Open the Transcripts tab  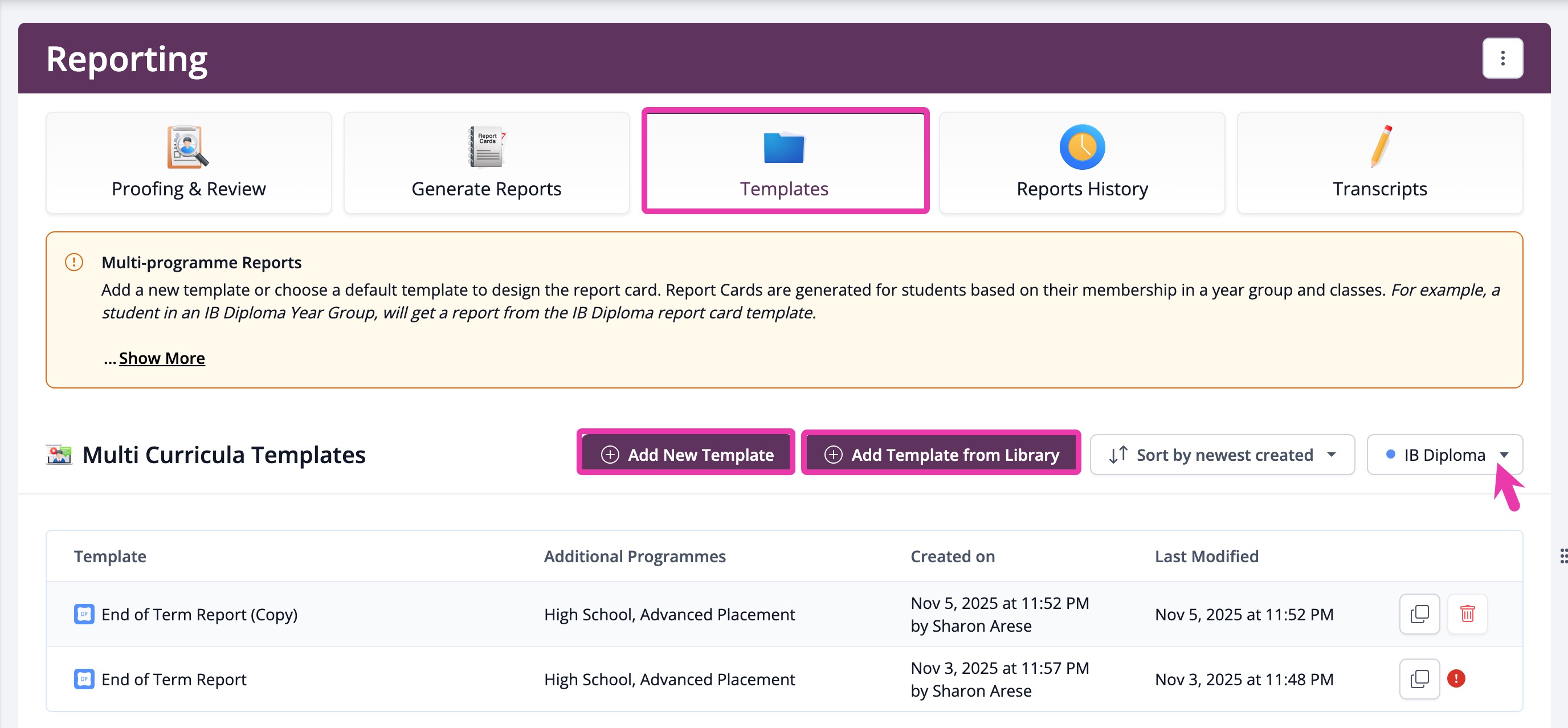coord(1379,162)
